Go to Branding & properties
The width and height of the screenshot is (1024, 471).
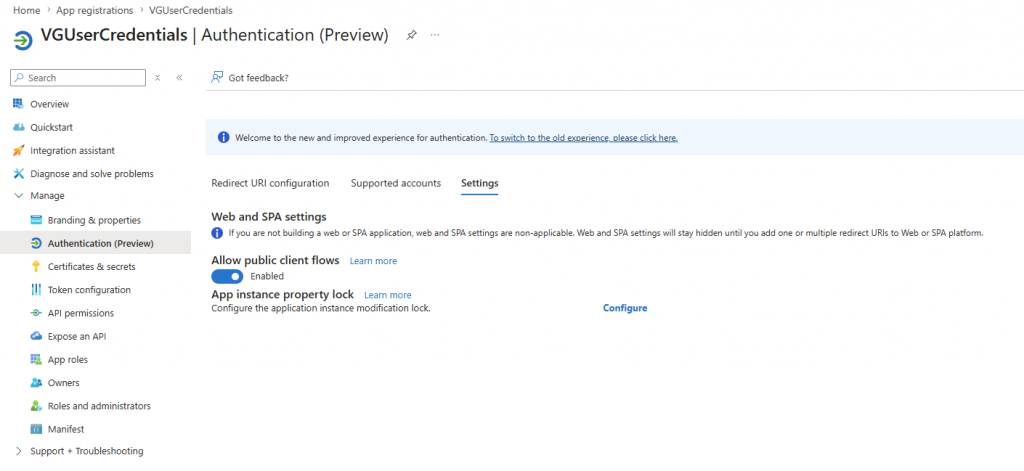[95, 220]
